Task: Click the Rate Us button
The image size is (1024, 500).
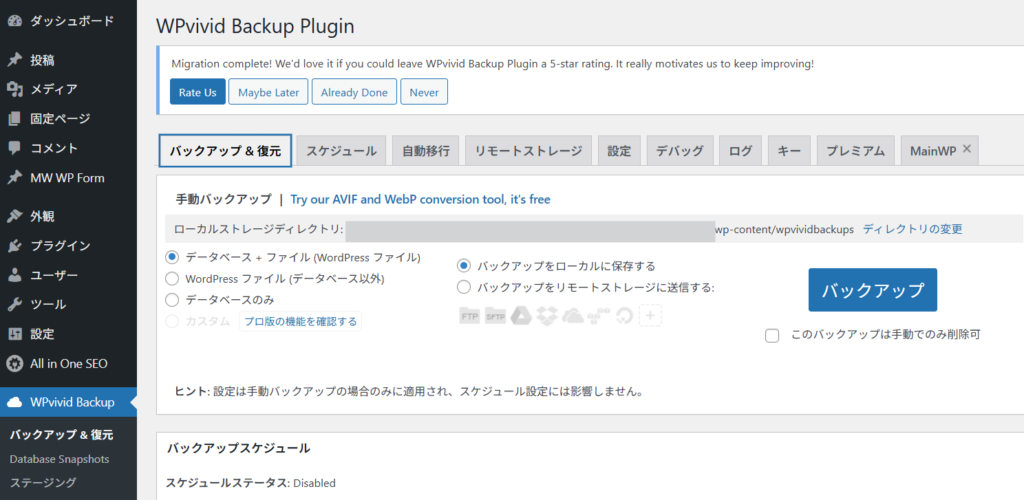Action: 197,92
